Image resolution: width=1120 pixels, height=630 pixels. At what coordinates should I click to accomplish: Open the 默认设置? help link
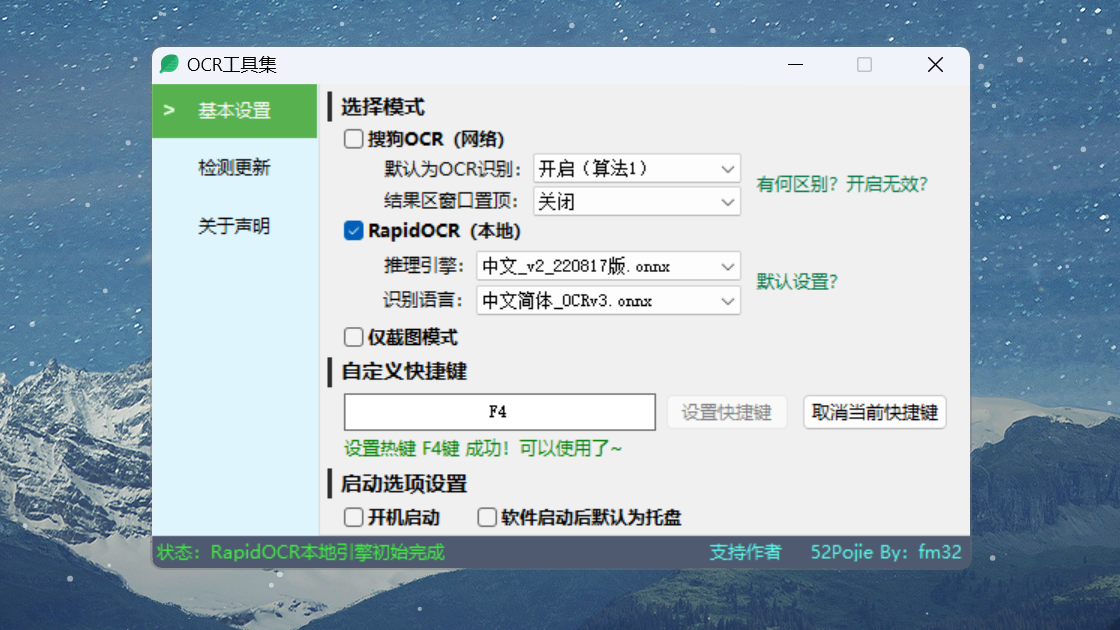tap(797, 281)
